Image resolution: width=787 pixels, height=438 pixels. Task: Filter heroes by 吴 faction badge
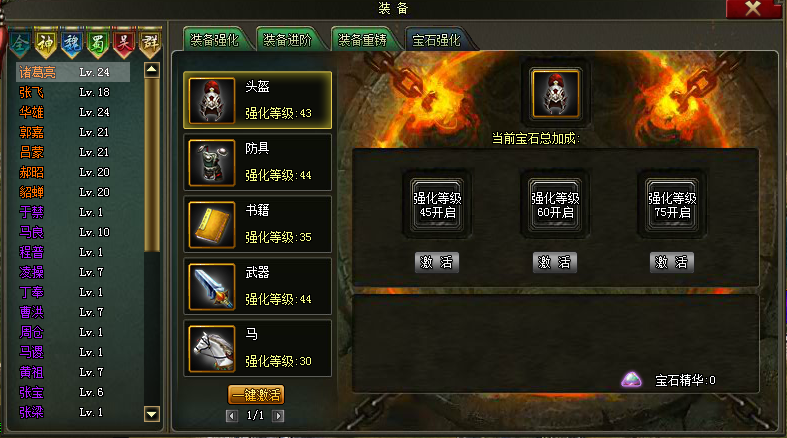pos(123,44)
